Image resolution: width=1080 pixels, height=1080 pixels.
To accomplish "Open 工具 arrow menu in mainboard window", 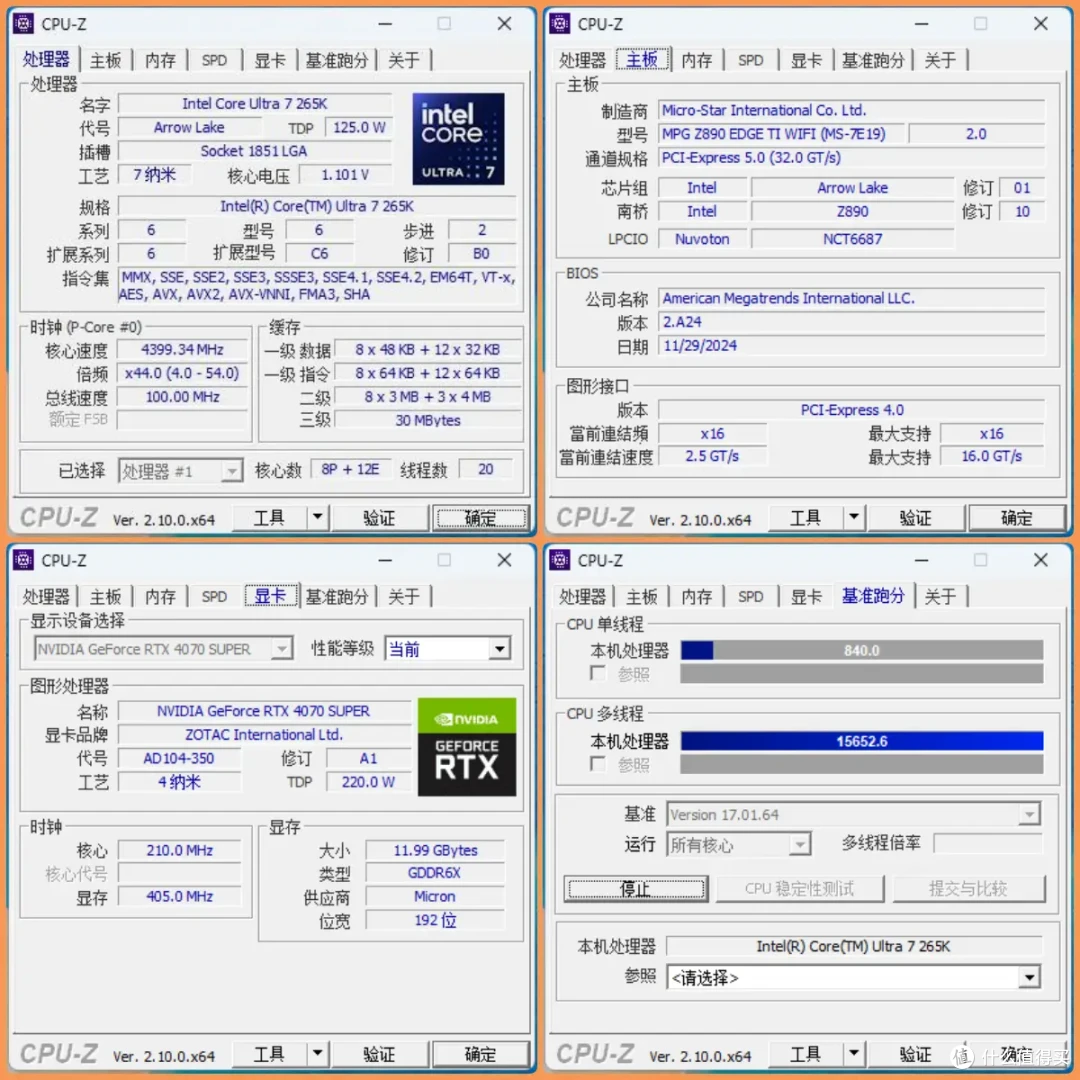I will click(853, 517).
